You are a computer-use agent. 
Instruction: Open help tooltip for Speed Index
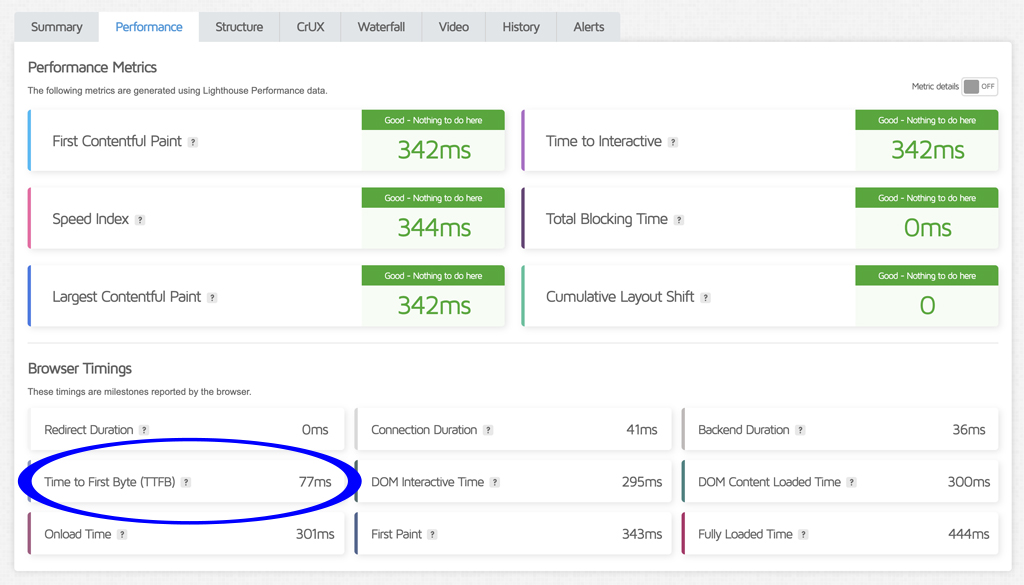(x=140, y=220)
